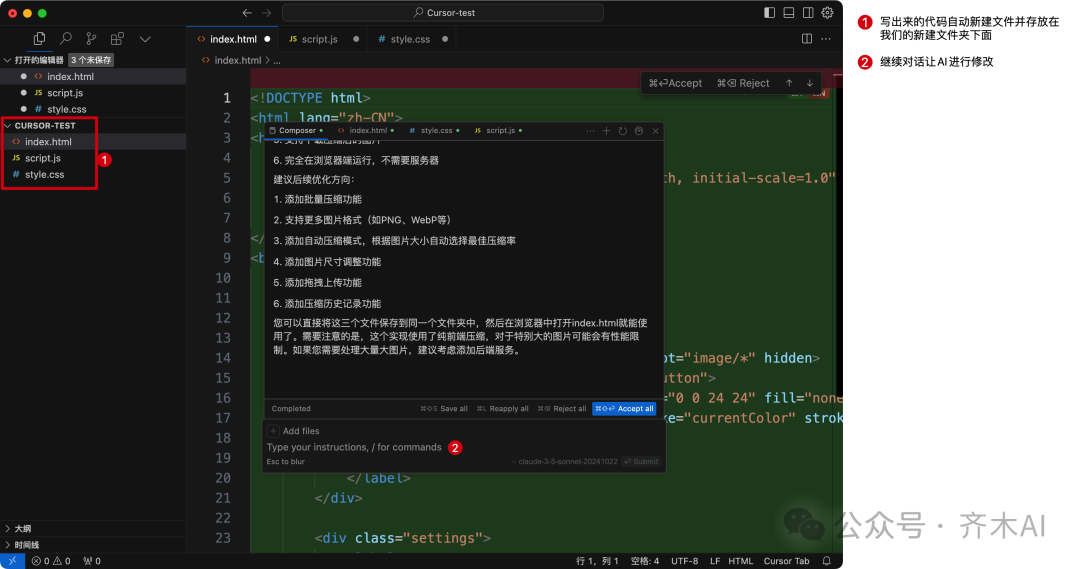Screen dimensions: 1080x569
Task: Open Composer more options ellipsis
Action: click(590, 131)
